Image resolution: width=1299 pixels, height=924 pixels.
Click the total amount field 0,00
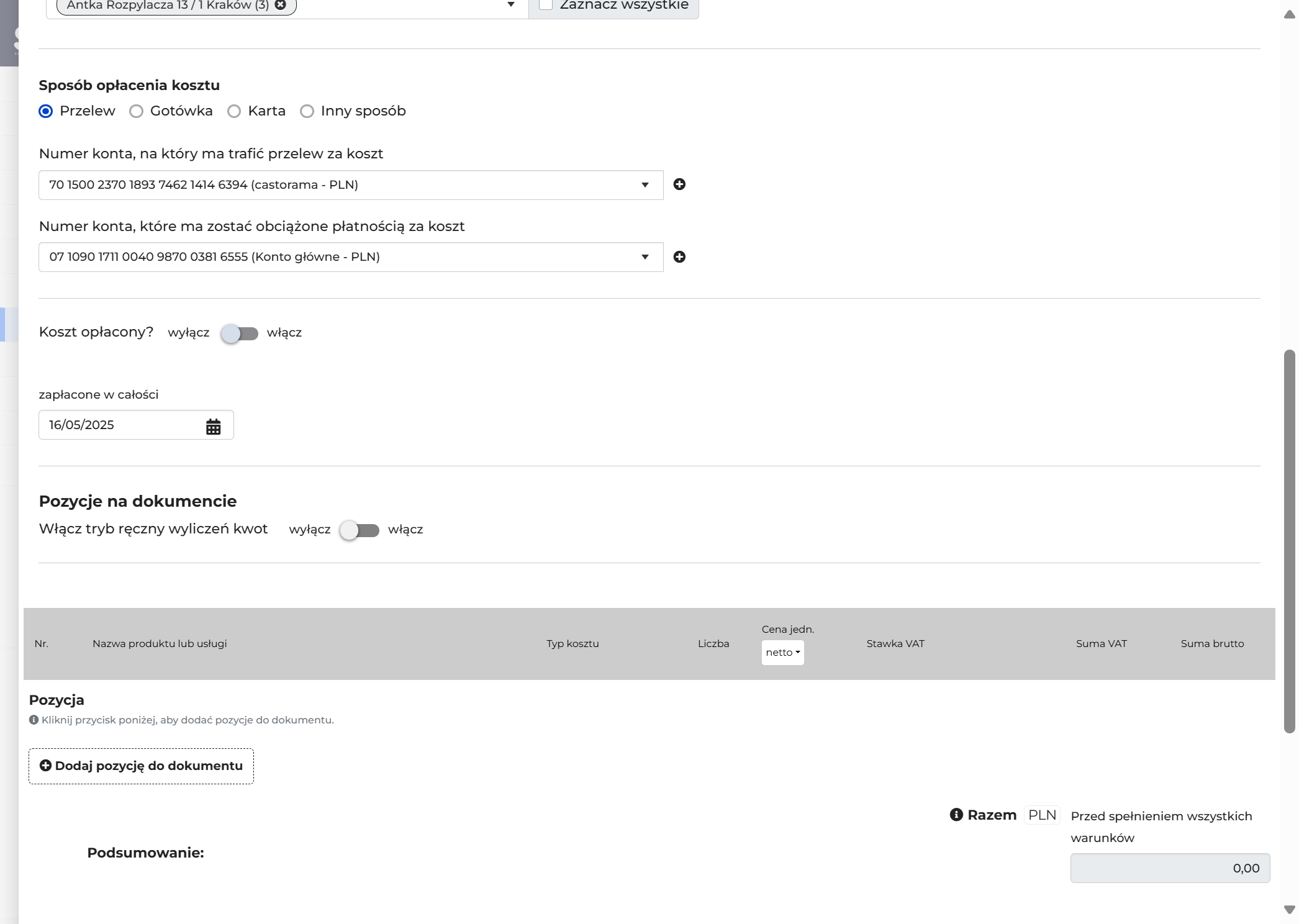pos(1170,868)
